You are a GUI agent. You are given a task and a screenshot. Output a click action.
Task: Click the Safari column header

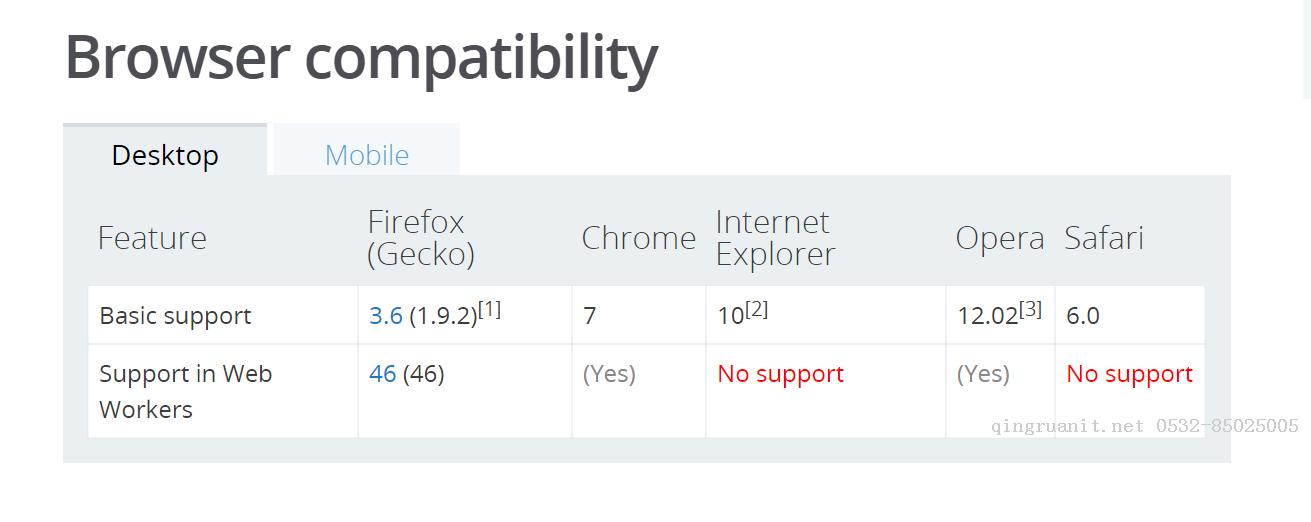click(x=1103, y=238)
